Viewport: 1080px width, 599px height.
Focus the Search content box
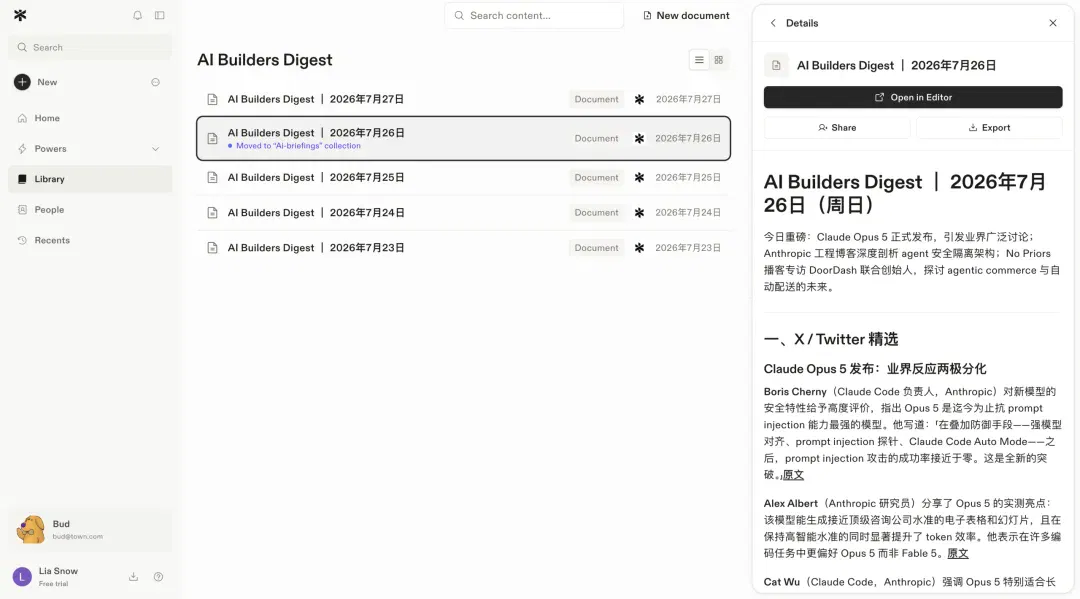(x=534, y=15)
